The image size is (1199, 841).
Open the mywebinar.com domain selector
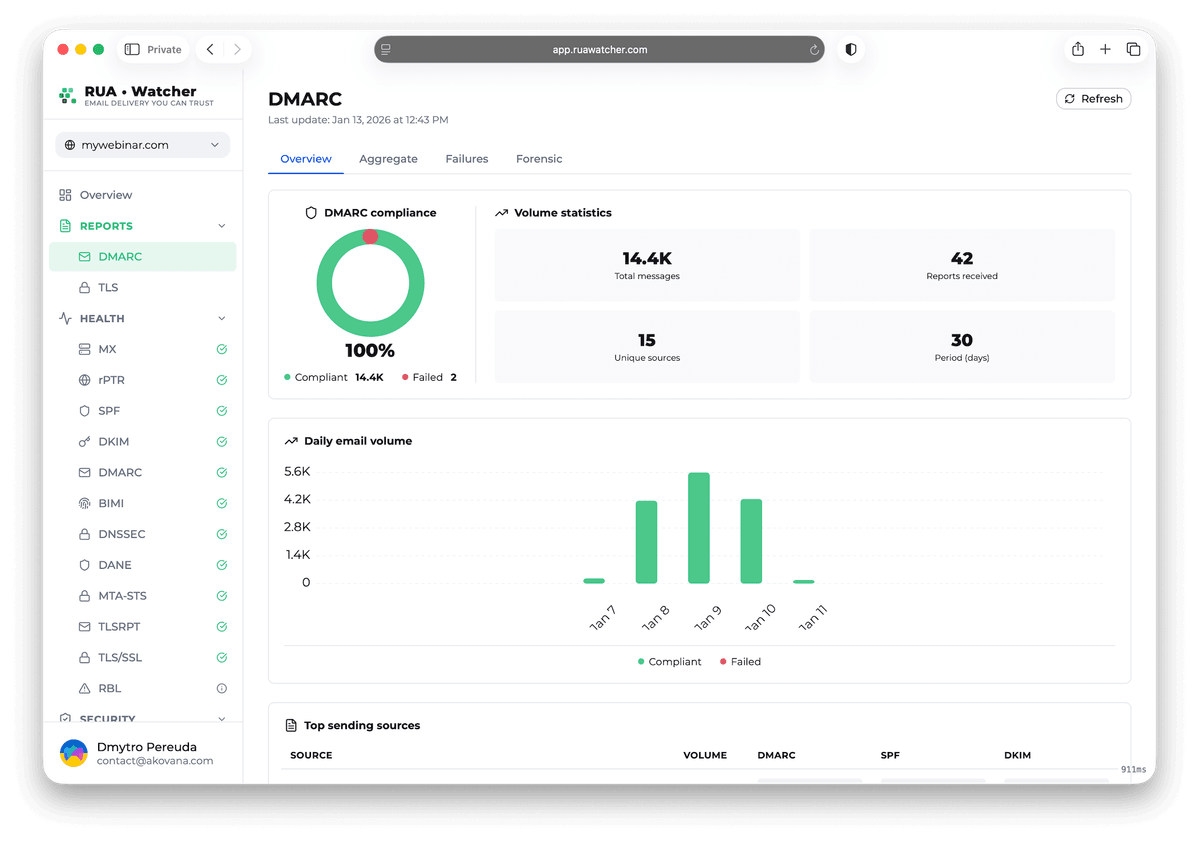click(142, 145)
